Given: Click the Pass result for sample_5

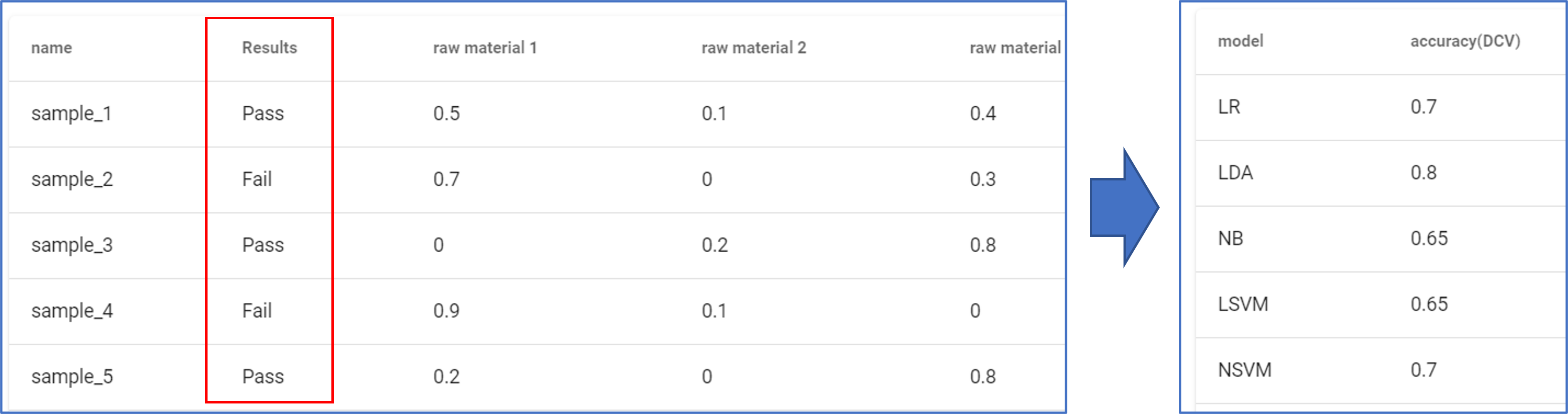Looking at the screenshot, I should (x=263, y=376).
